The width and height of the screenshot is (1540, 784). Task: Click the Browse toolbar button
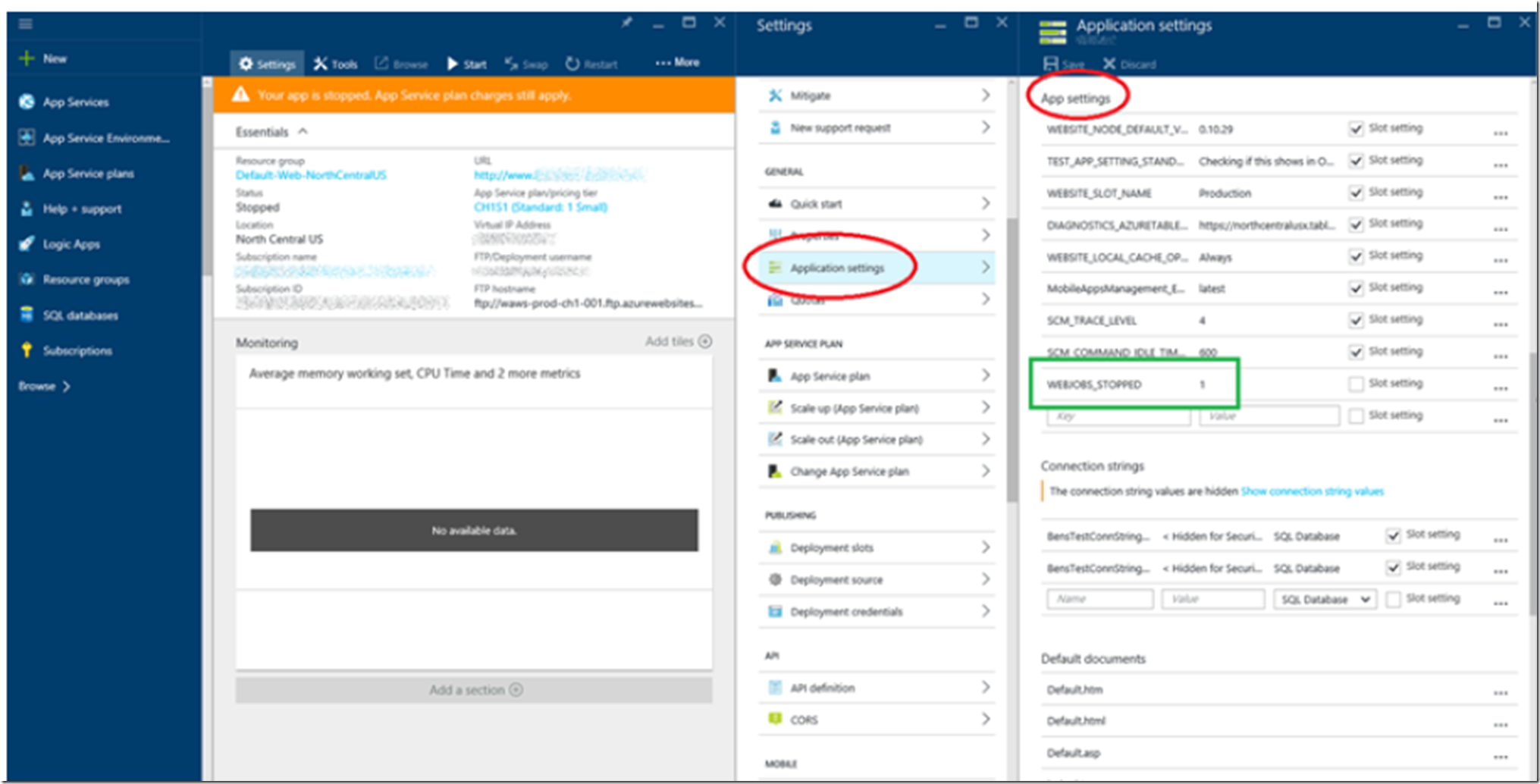[401, 64]
